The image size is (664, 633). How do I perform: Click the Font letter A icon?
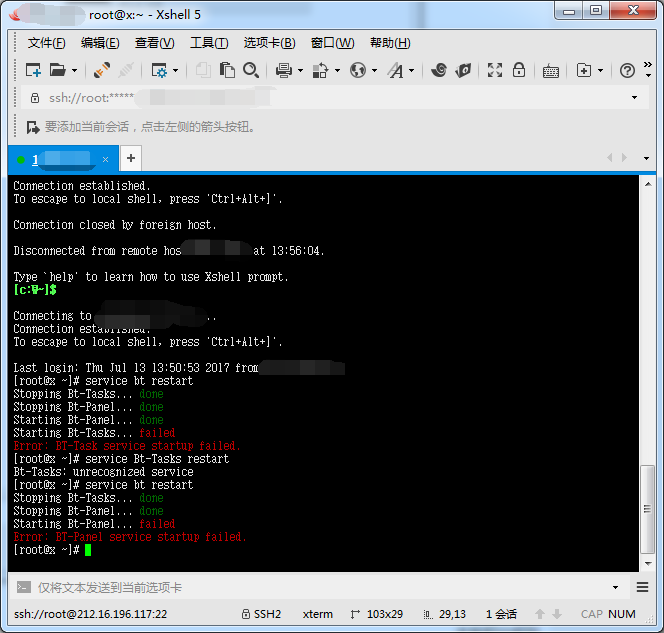(x=396, y=70)
